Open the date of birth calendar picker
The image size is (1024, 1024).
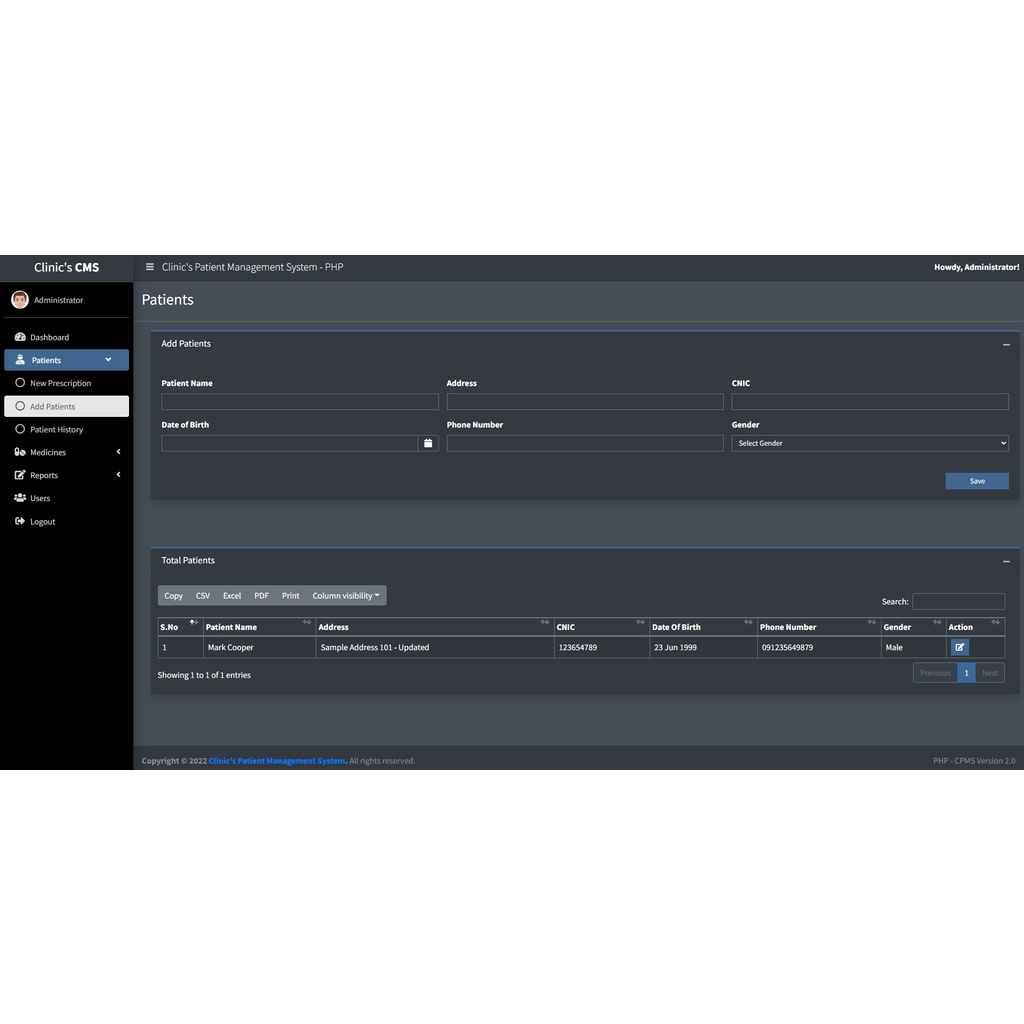(x=428, y=443)
